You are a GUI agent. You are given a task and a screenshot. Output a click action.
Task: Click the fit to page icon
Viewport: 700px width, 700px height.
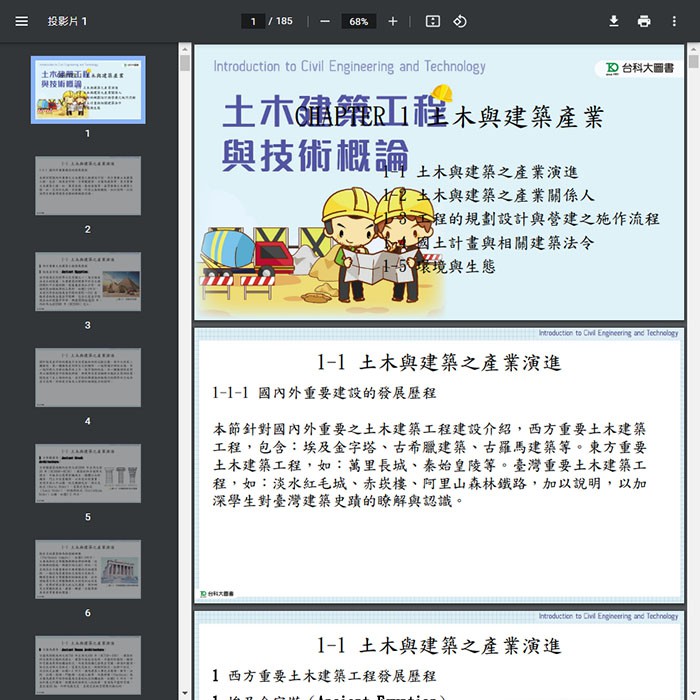click(x=432, y=21)
